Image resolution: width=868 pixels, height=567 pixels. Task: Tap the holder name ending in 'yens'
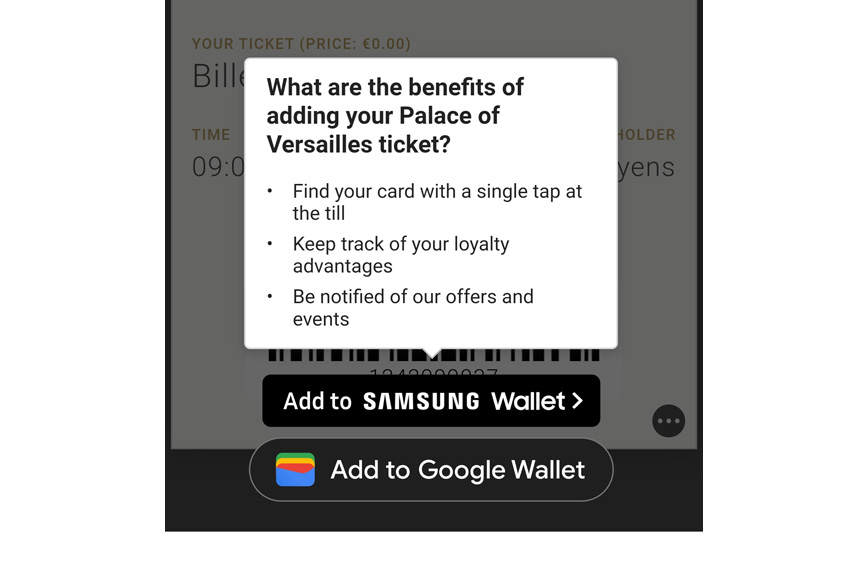point(646,167)
